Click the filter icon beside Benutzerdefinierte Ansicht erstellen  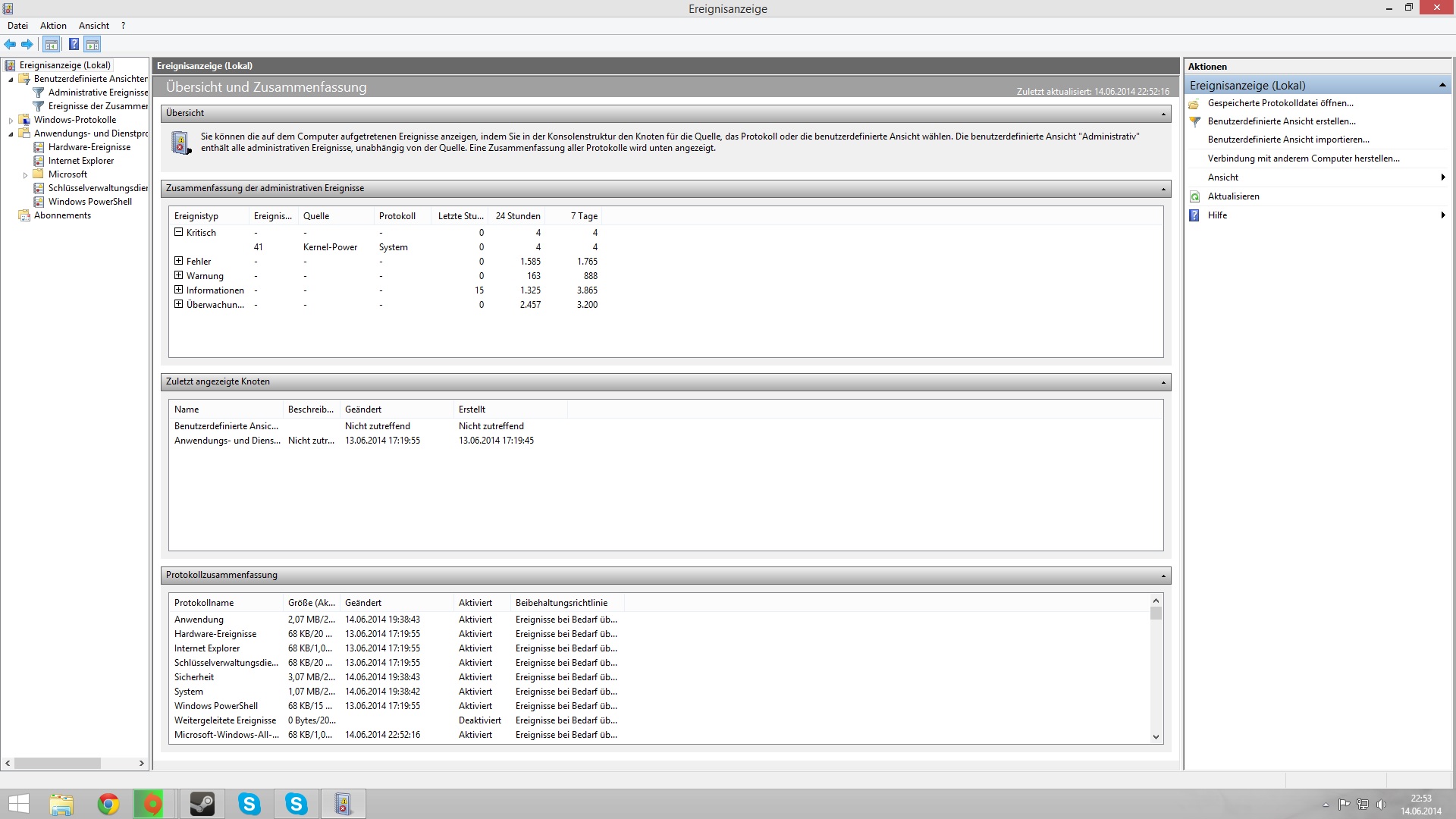pyautogui.click(x=1195, y=121)
